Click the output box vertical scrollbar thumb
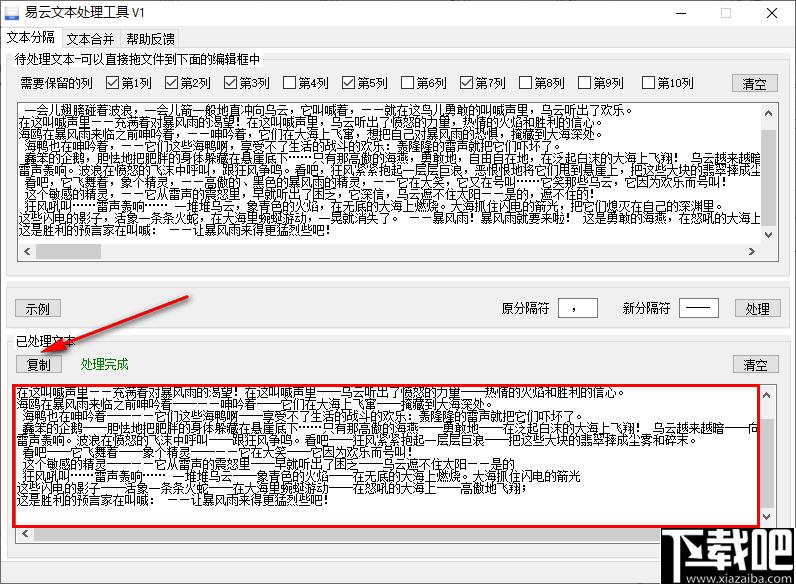Screen dimensions: 796x584 767,463
